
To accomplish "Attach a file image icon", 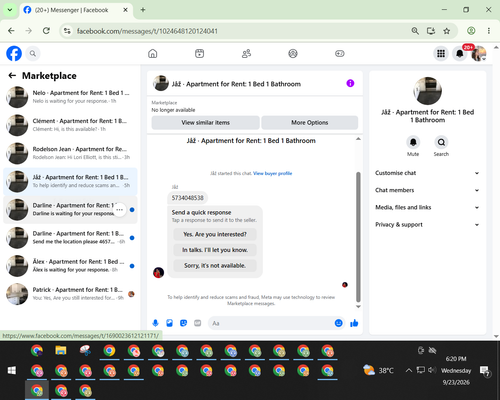I will pyautogui.click(x=169, y=323).
